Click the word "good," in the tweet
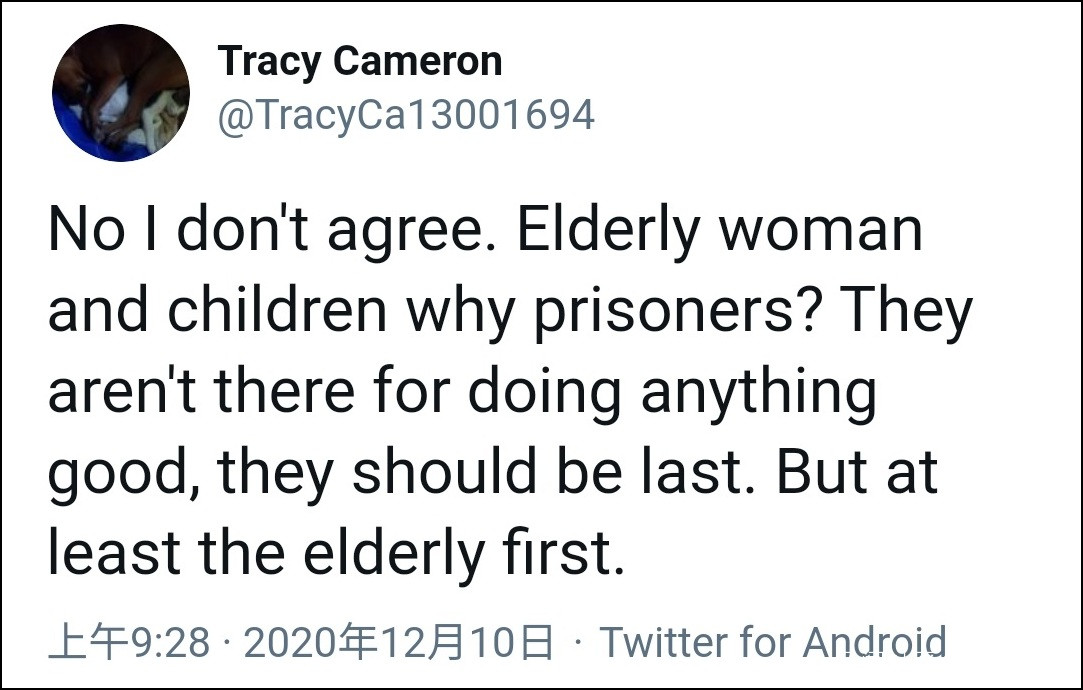 (x=122, y=472)
